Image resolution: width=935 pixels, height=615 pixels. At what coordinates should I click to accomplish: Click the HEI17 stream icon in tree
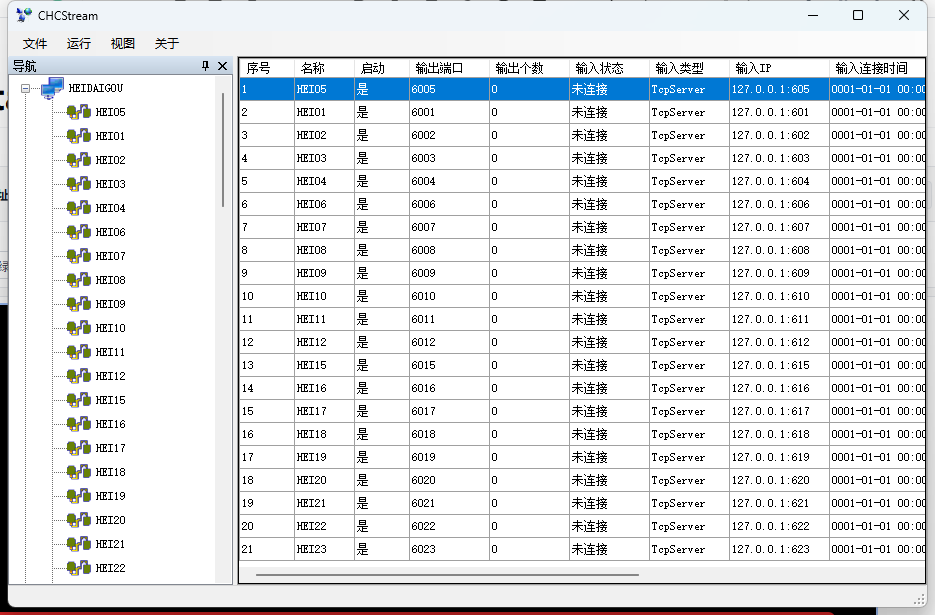[x=79, y=448]
